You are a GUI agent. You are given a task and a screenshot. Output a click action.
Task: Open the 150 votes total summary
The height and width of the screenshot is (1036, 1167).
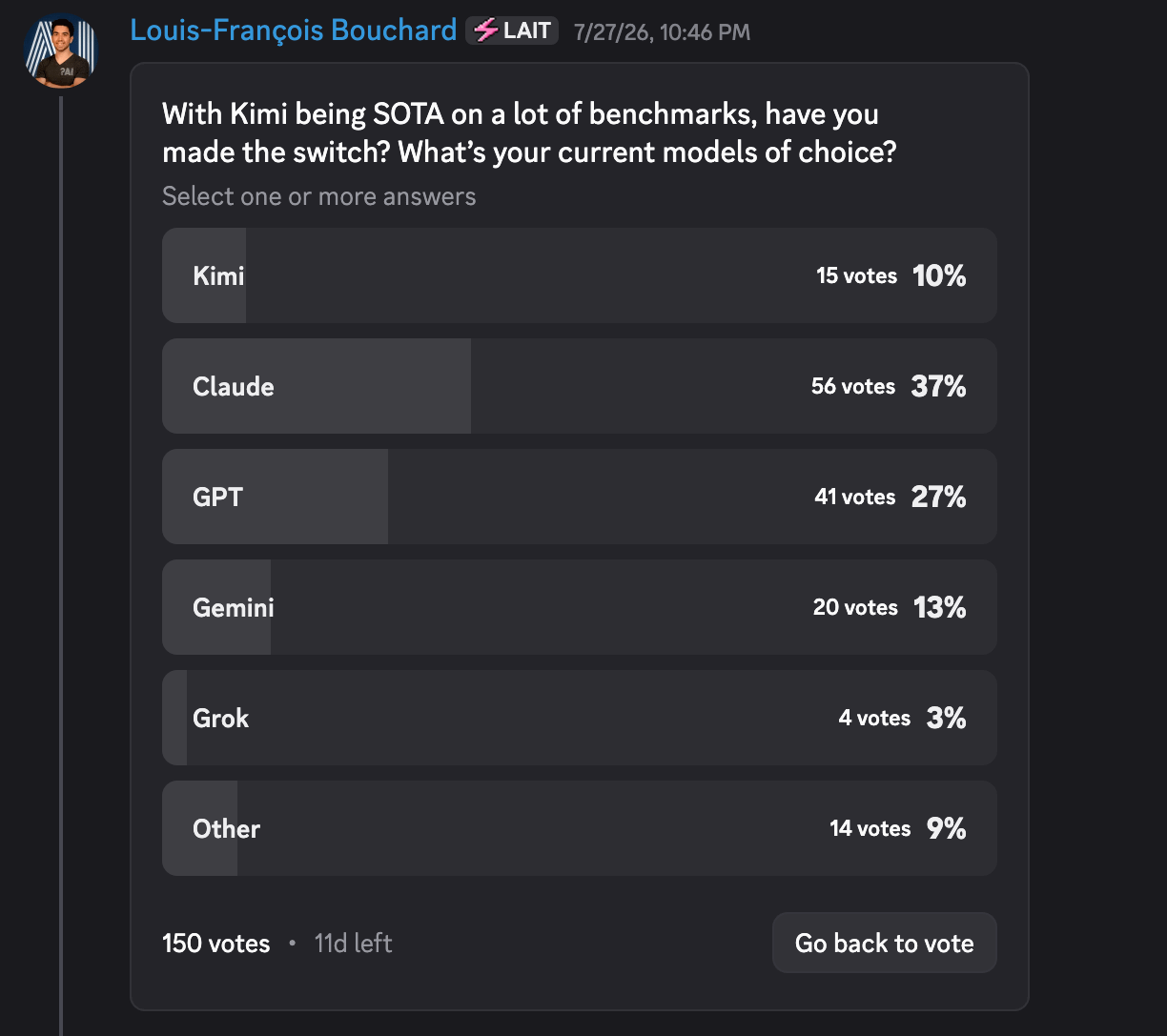[x=216, y=944]
